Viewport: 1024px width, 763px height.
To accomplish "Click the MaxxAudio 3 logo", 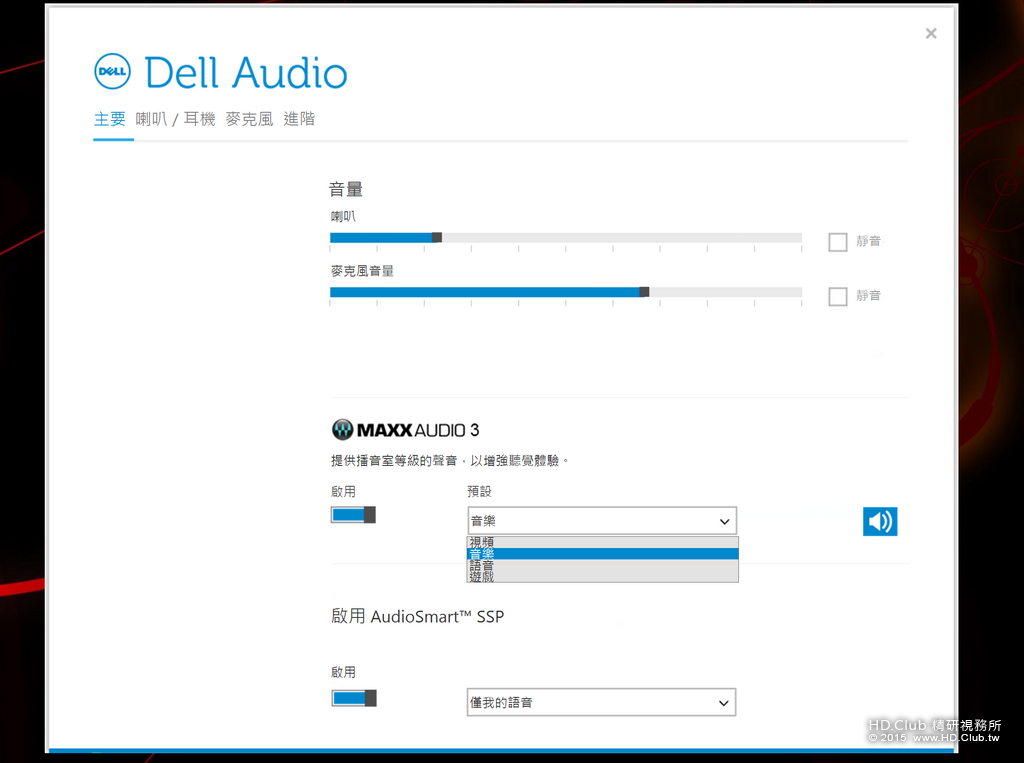I will pyautogui.click(x=405, y=430).
